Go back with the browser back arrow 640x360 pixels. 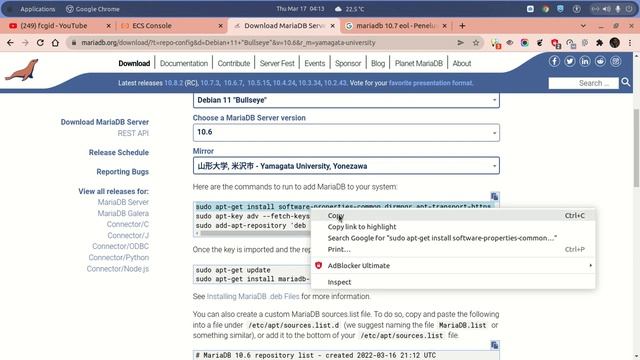10,42
